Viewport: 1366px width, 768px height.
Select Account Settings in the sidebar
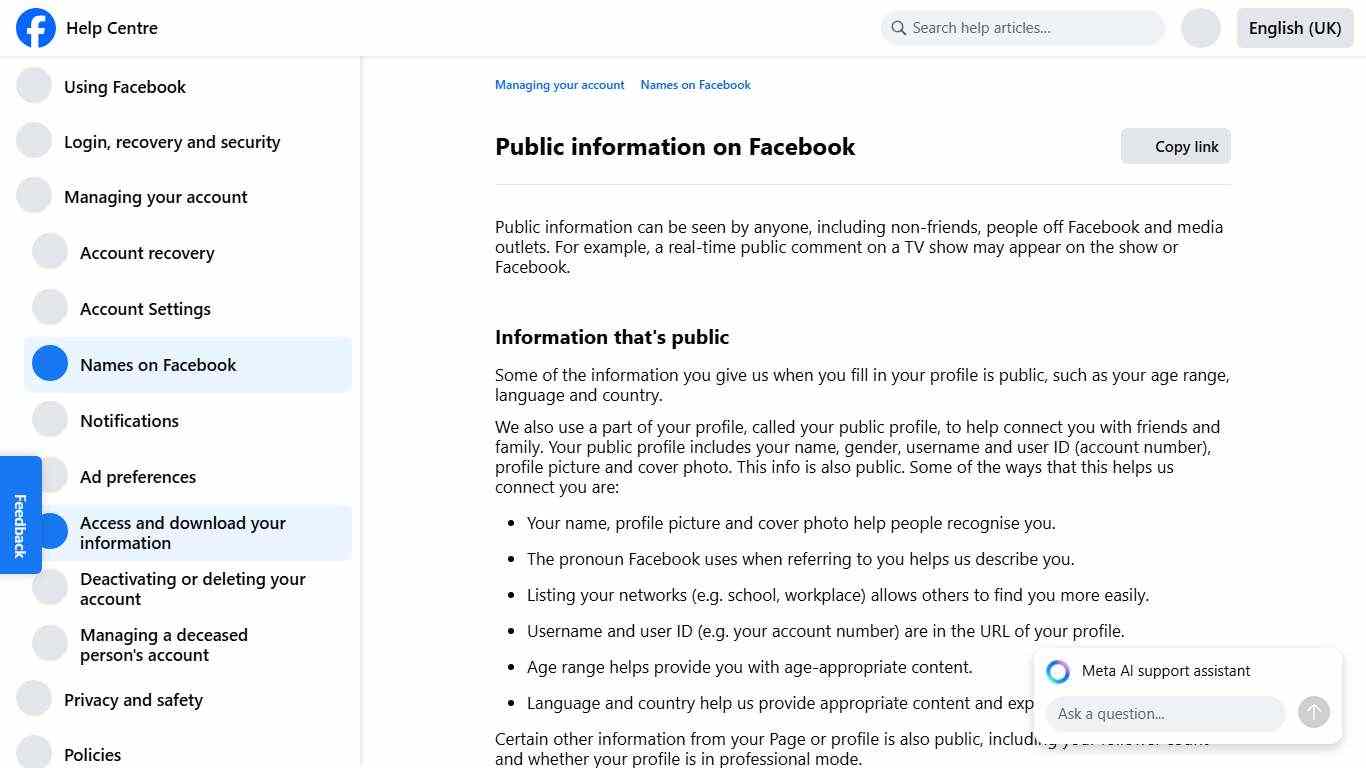[145, 308]
